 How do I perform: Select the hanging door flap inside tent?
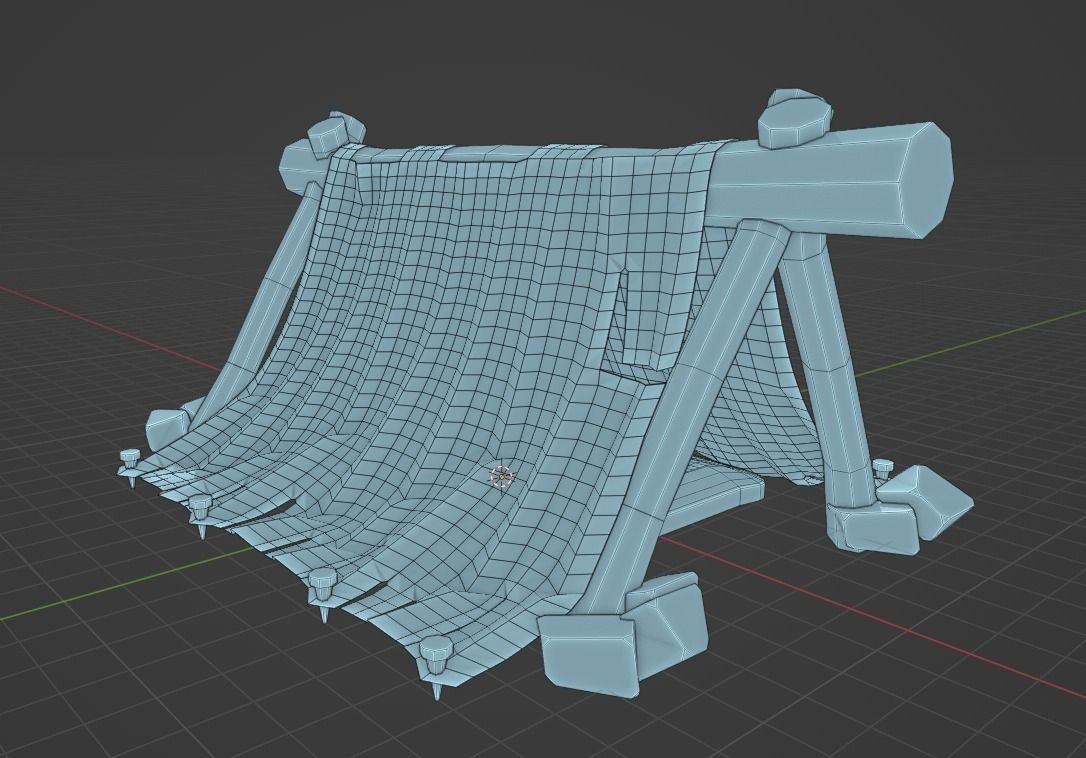(x=650, y=315)
